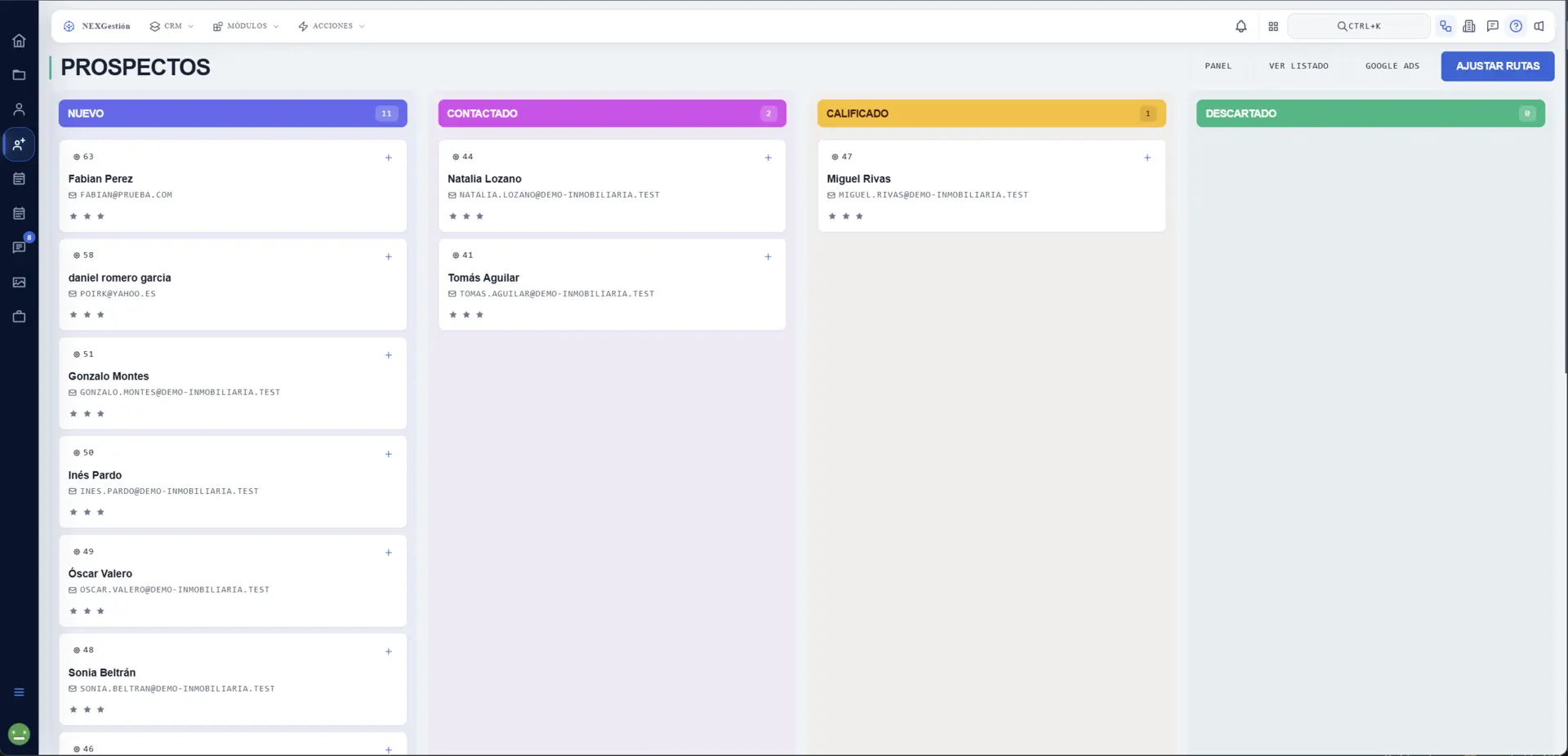
Task: Open the image gallery sidebar icon
Action: [x=19, y=282]
